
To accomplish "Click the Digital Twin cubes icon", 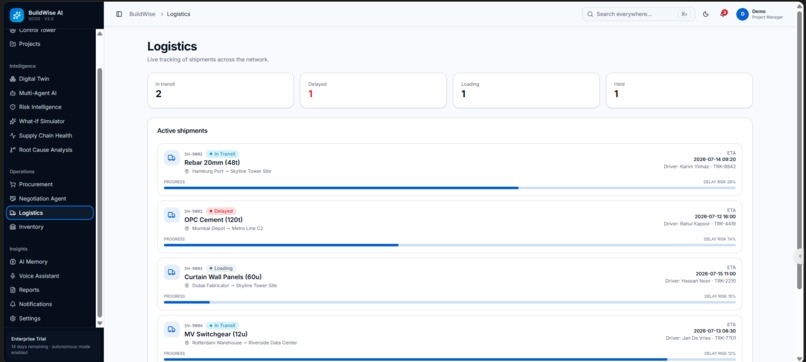I will click(13, 79).
